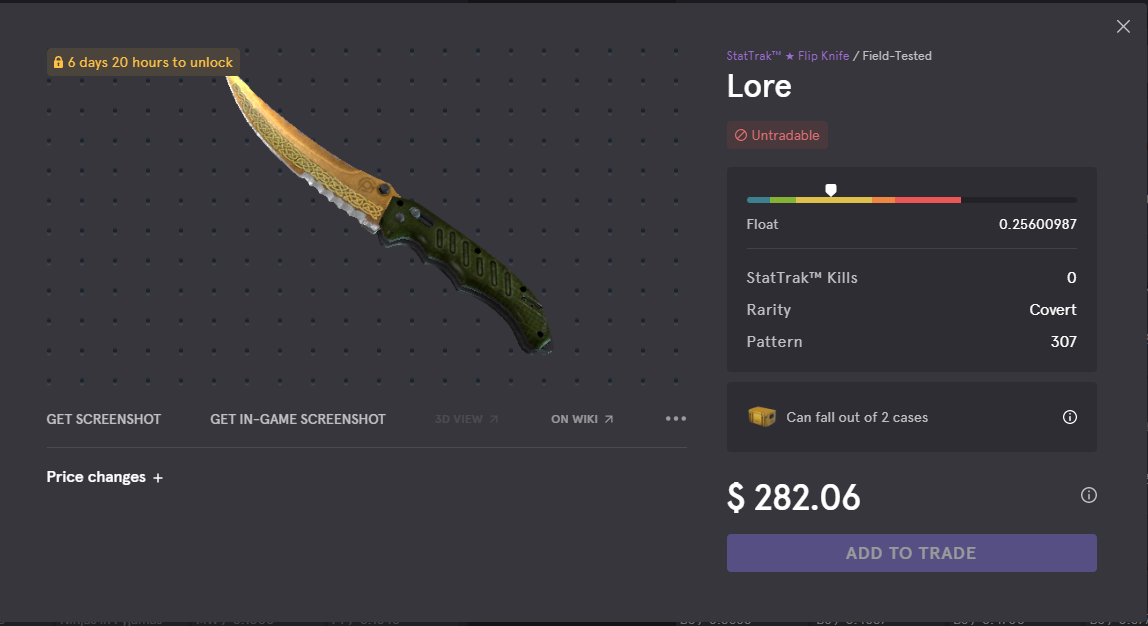The image size is (1148, 626).
Task: Open the 3D VIEW link
Action: point(466,419)
